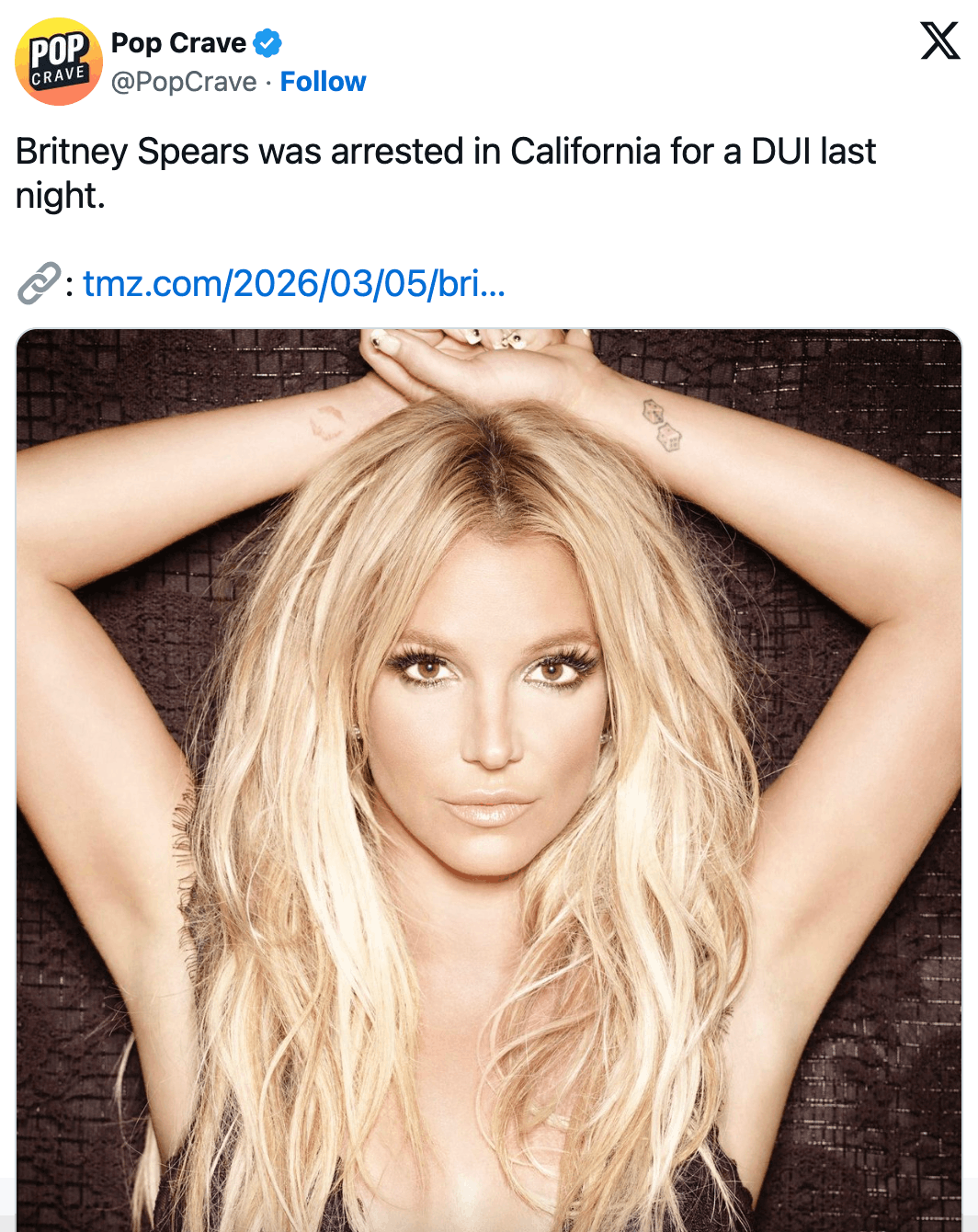The width and height of the screenshot is (978, 1232).
Task: Click the hands on top of the head
Action: click(x=478, y=363)
